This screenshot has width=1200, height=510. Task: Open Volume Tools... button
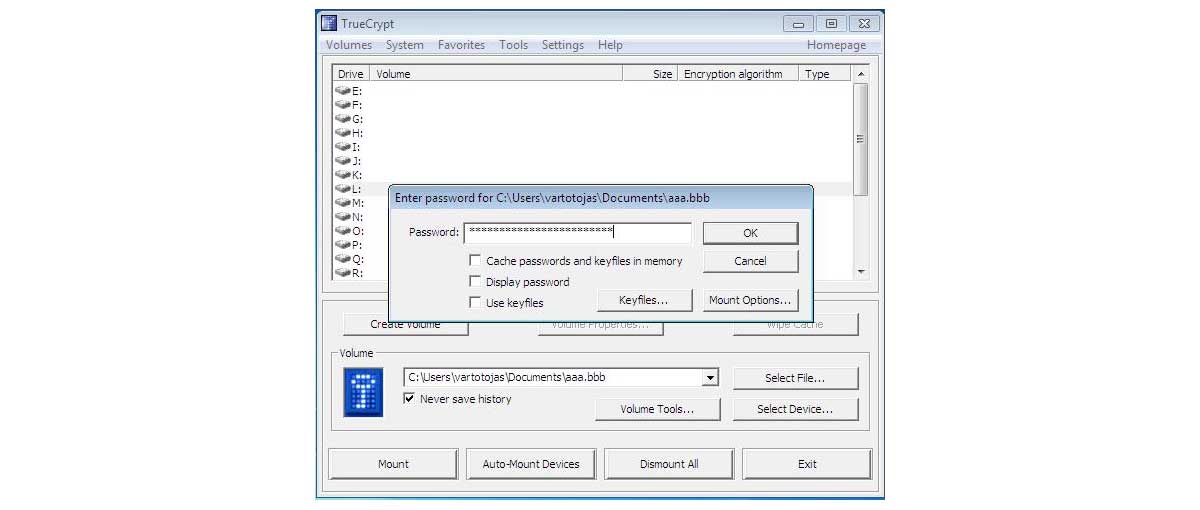pos(657,409)
